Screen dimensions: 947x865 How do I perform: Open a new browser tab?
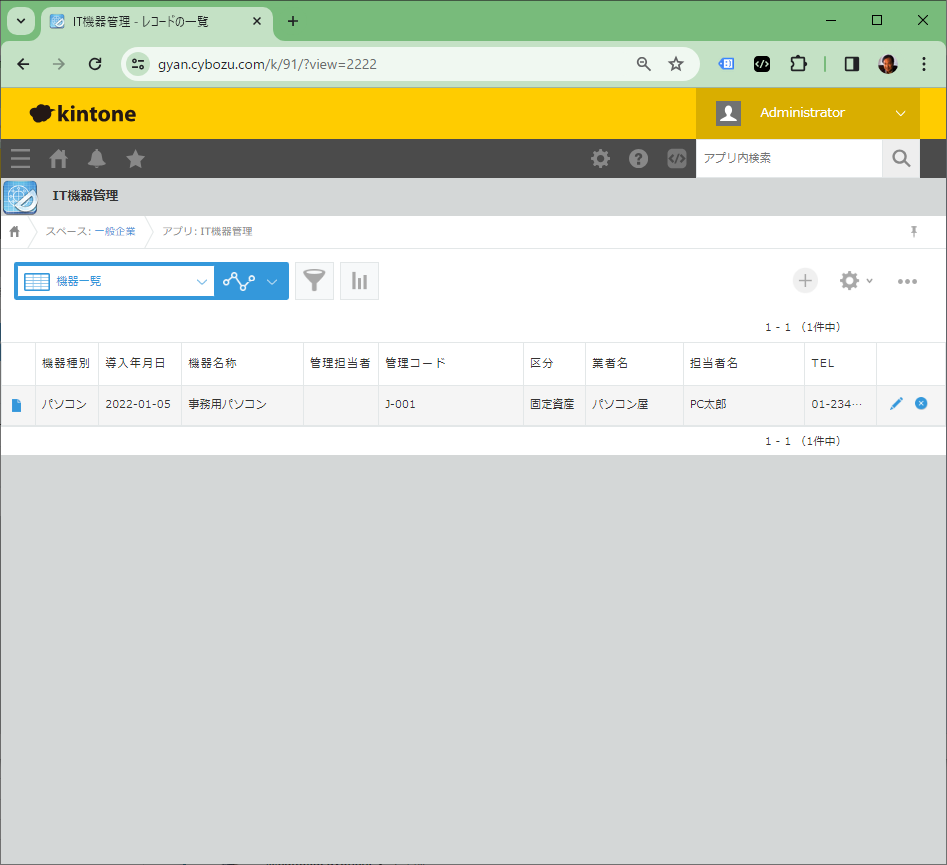point(293,21)
